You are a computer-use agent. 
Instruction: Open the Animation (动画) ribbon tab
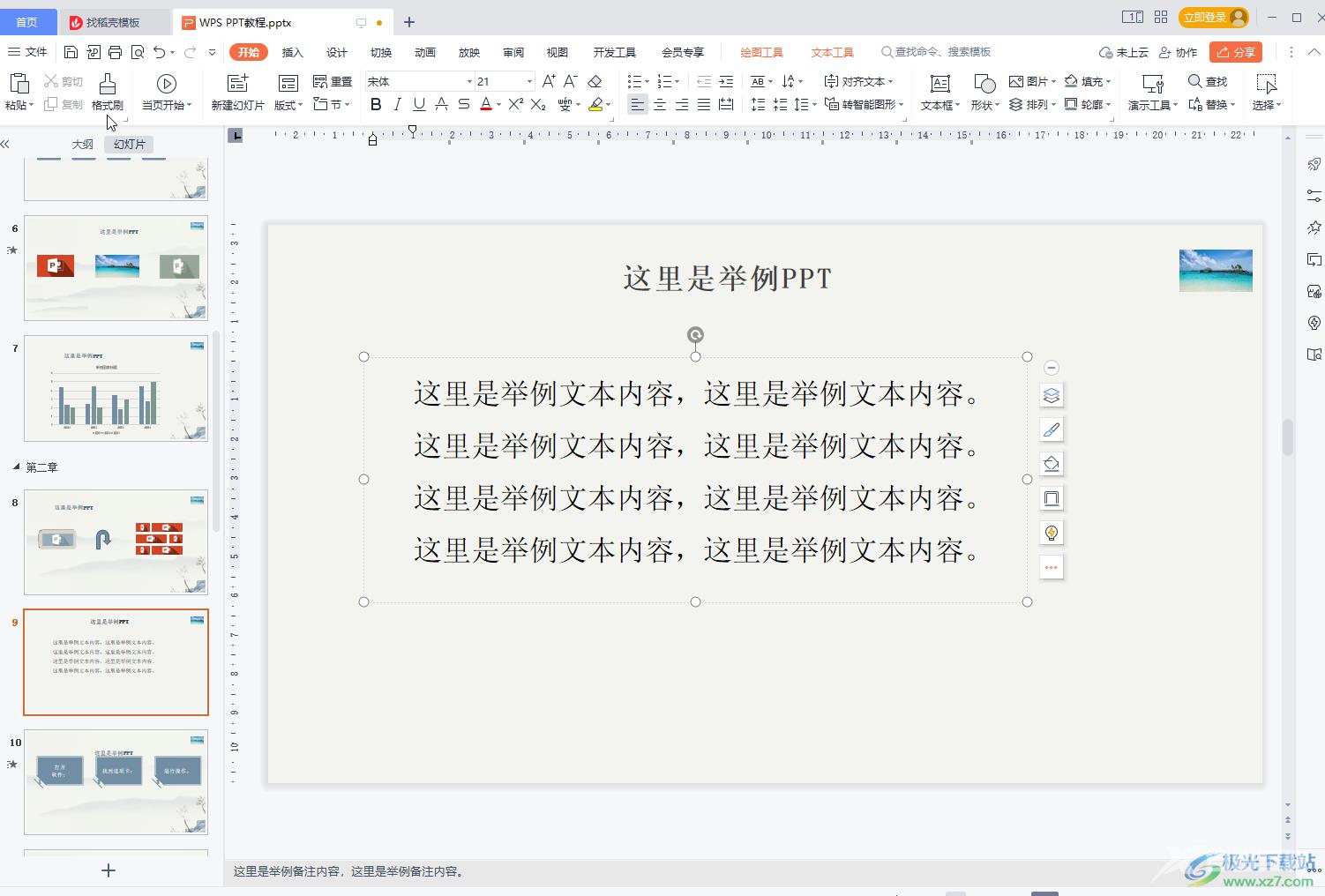pos(424,52)
